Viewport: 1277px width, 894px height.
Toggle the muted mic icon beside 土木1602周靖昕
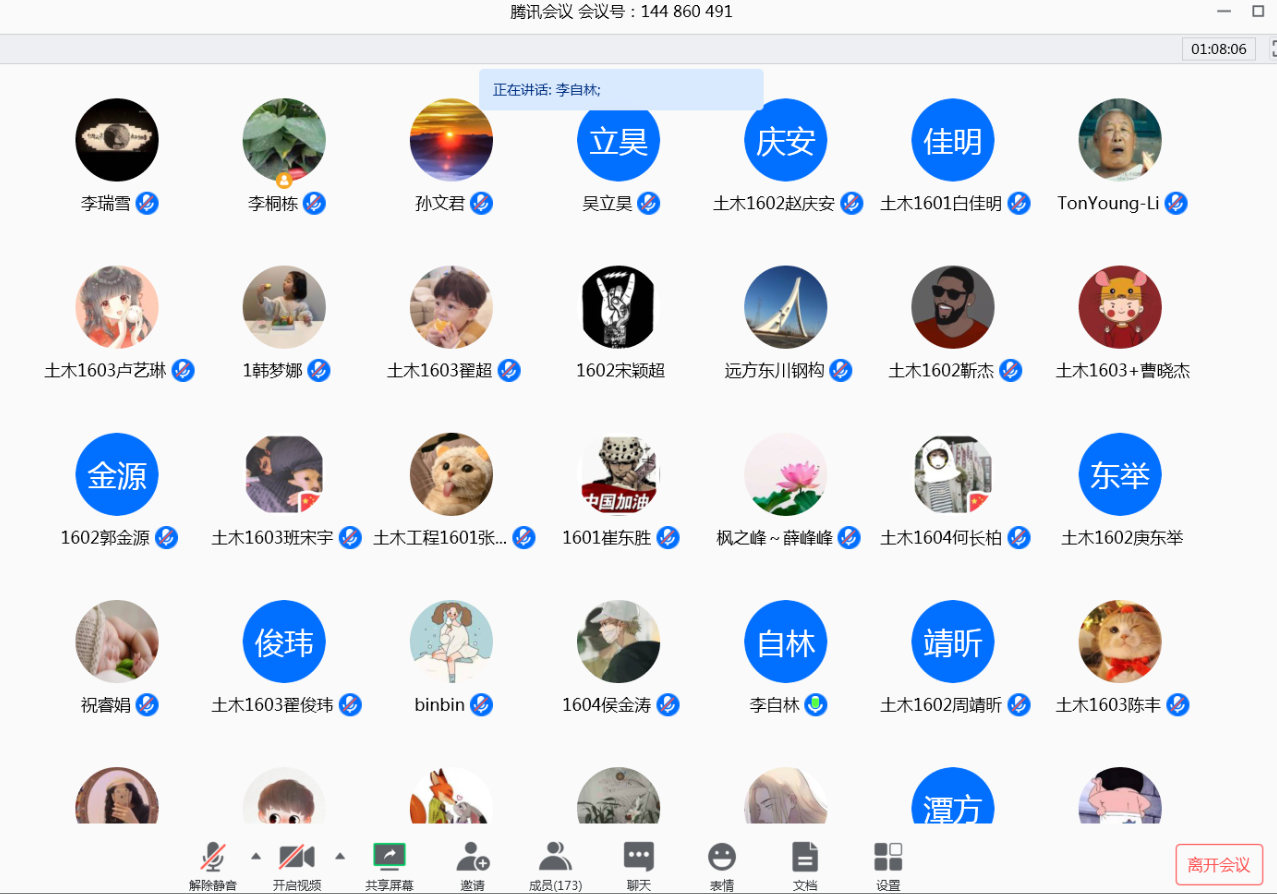(1019, 705)
